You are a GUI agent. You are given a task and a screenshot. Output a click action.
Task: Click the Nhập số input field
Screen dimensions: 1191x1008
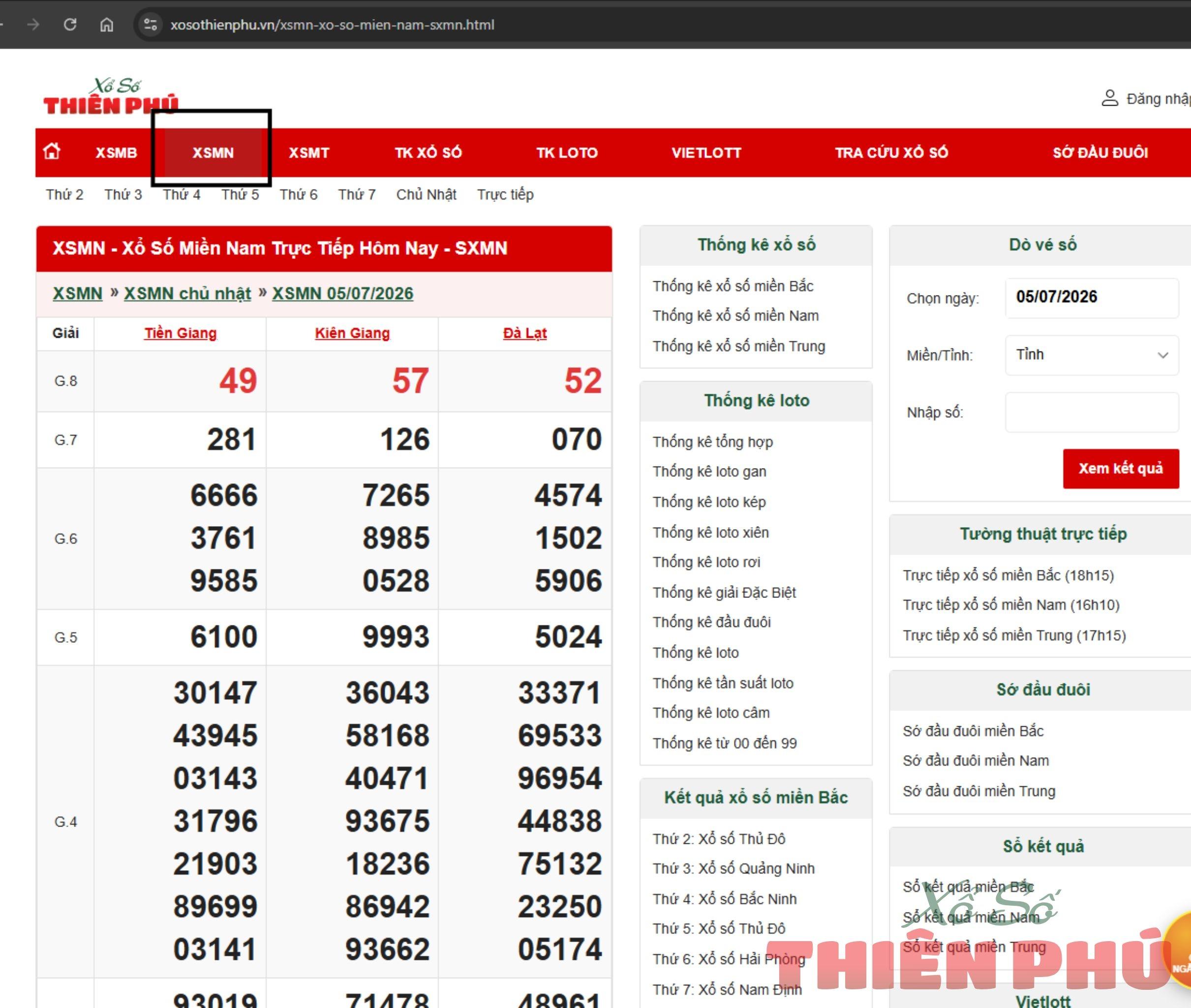point(1092,412)
